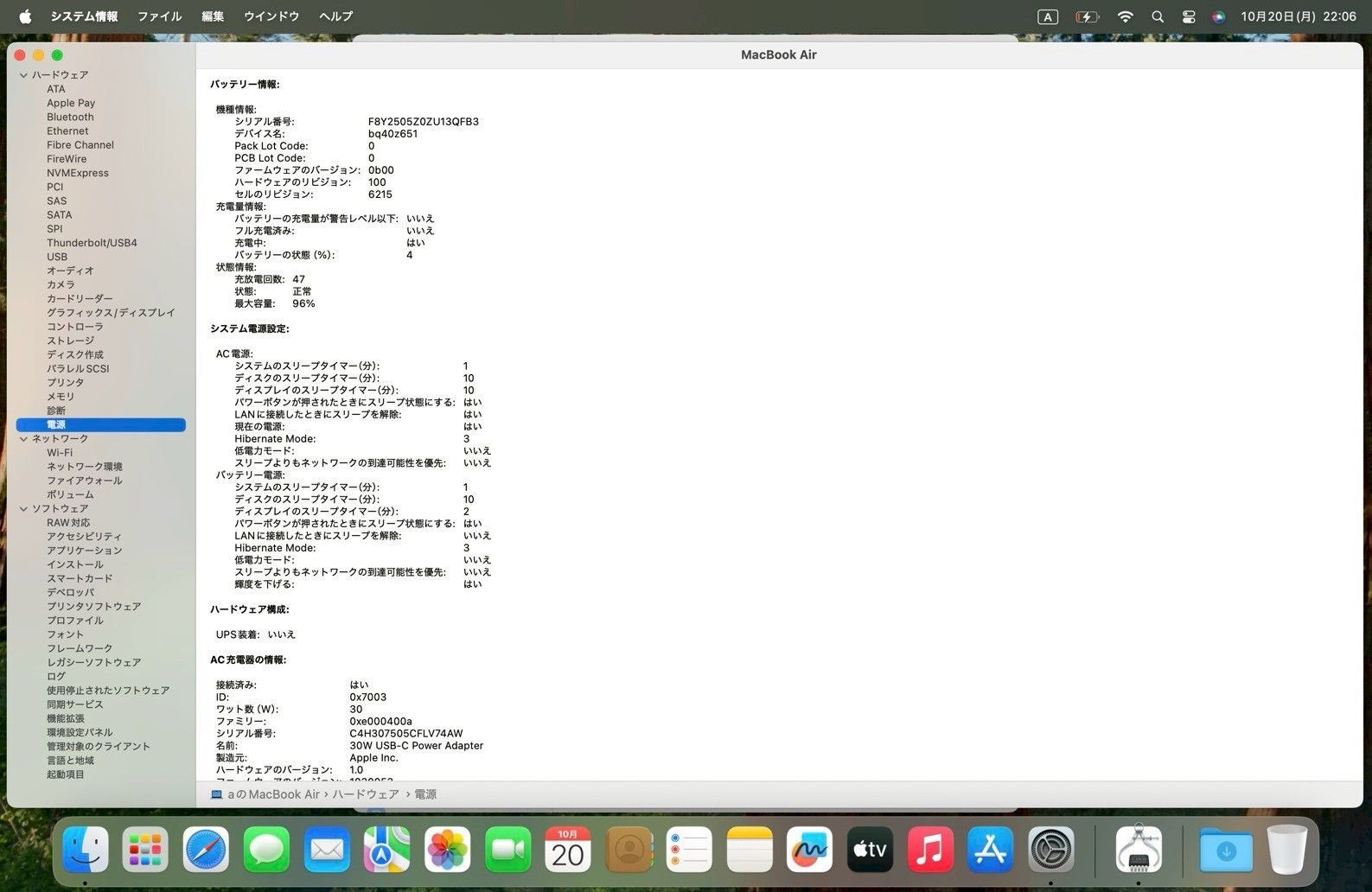Select ストレージ in the sidebar
This screenshot has width=1372, height=892.
(x=70, y=341)
